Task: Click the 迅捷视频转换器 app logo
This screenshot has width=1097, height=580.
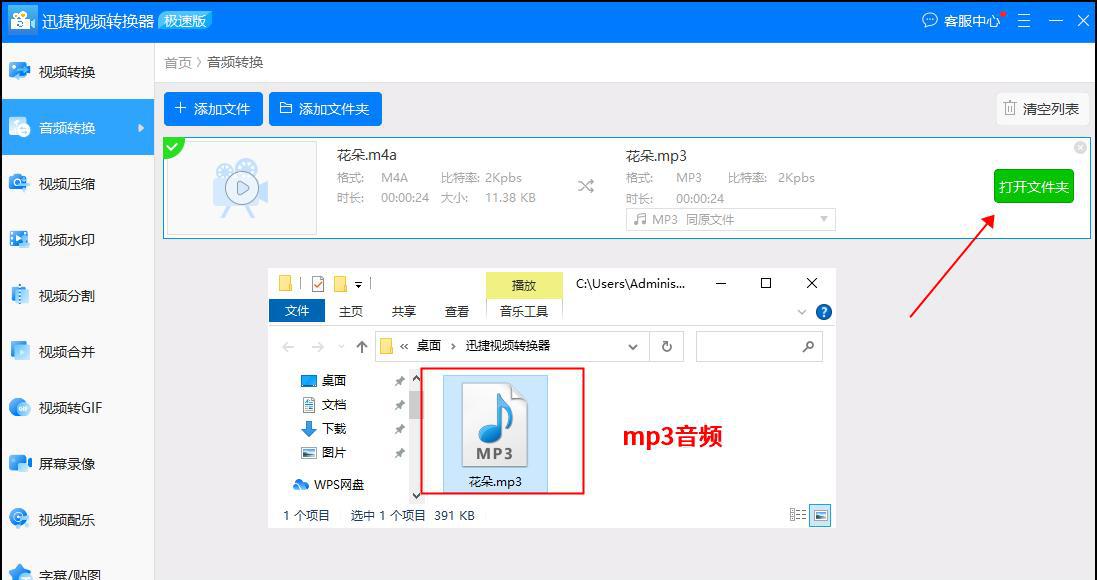Action: (x=22, y=20)
